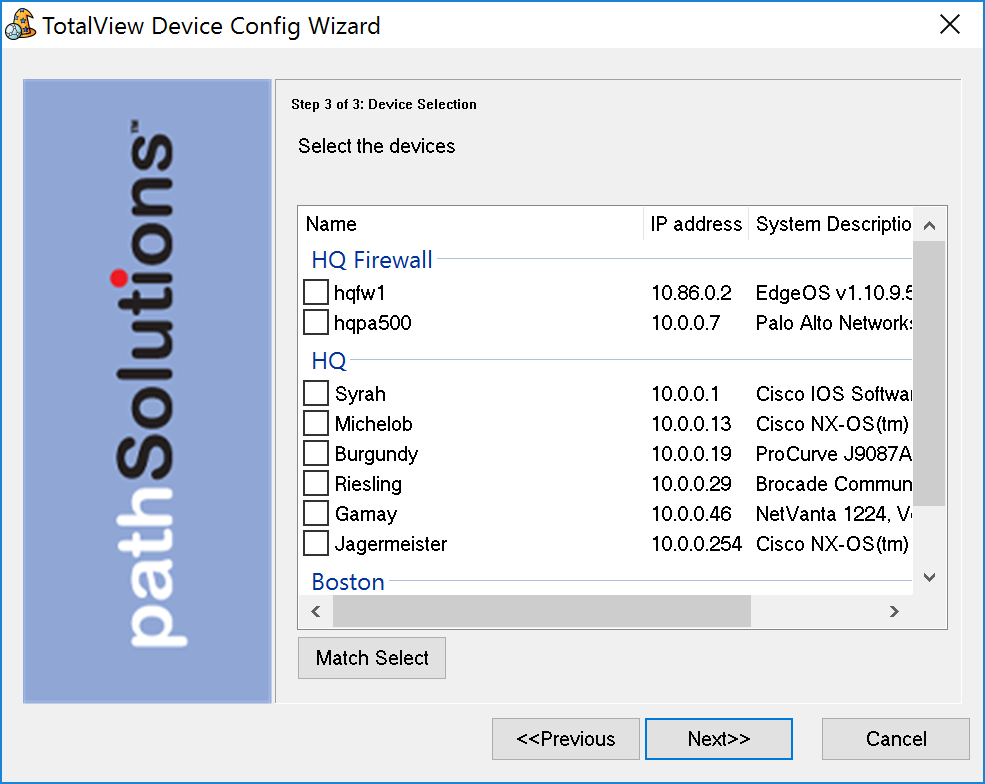Select the Jagermeister checkbox
This screenshot has width=985, height=784.
pos(316,544)
